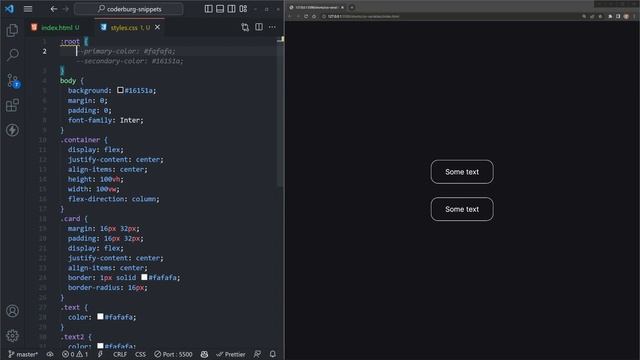Viewport: 640px width, 360px height.
Task: Click the browser address bar
Action: (x=449, y=16)
